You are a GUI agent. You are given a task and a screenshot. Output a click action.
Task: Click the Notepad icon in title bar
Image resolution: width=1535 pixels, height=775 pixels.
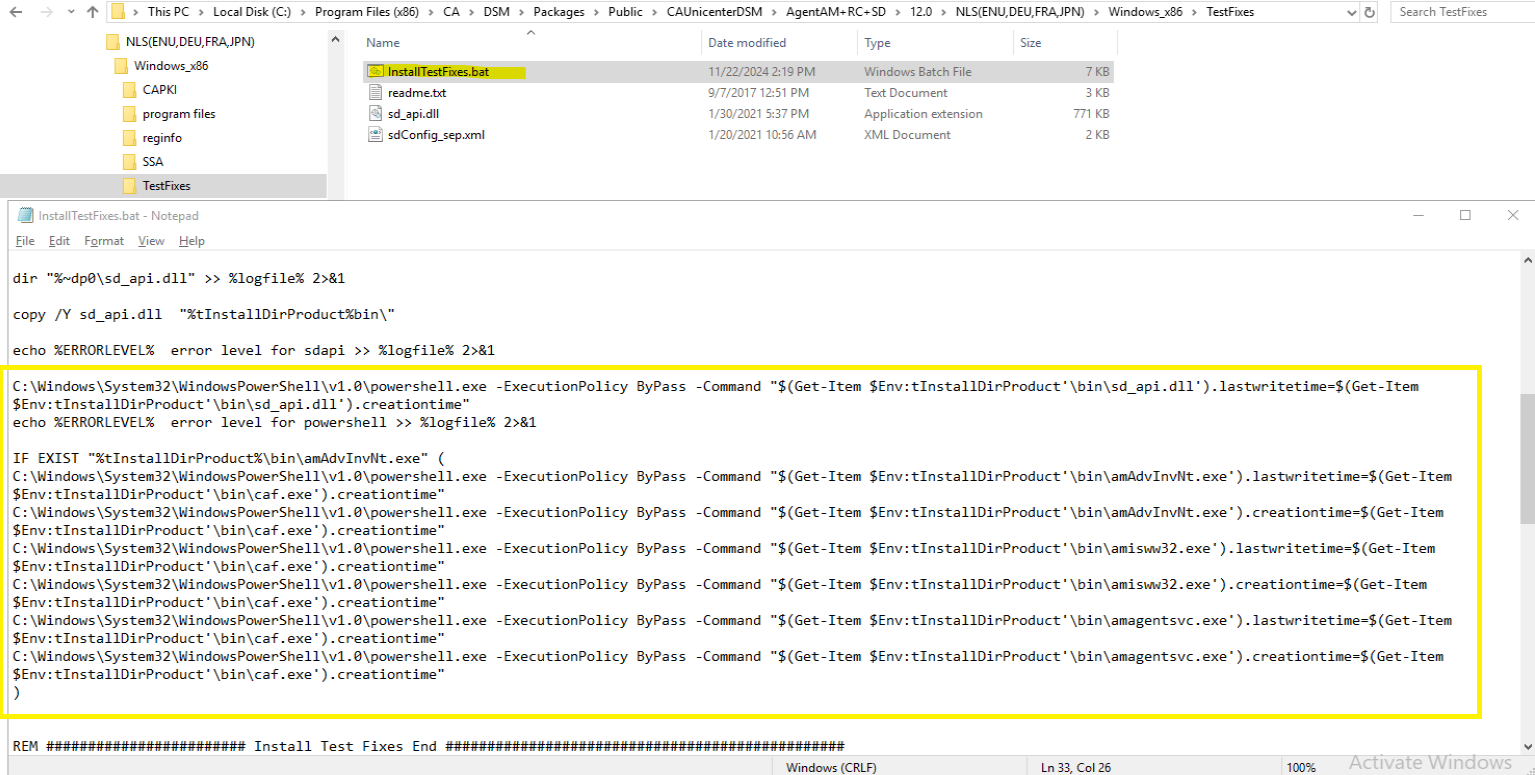25,216
